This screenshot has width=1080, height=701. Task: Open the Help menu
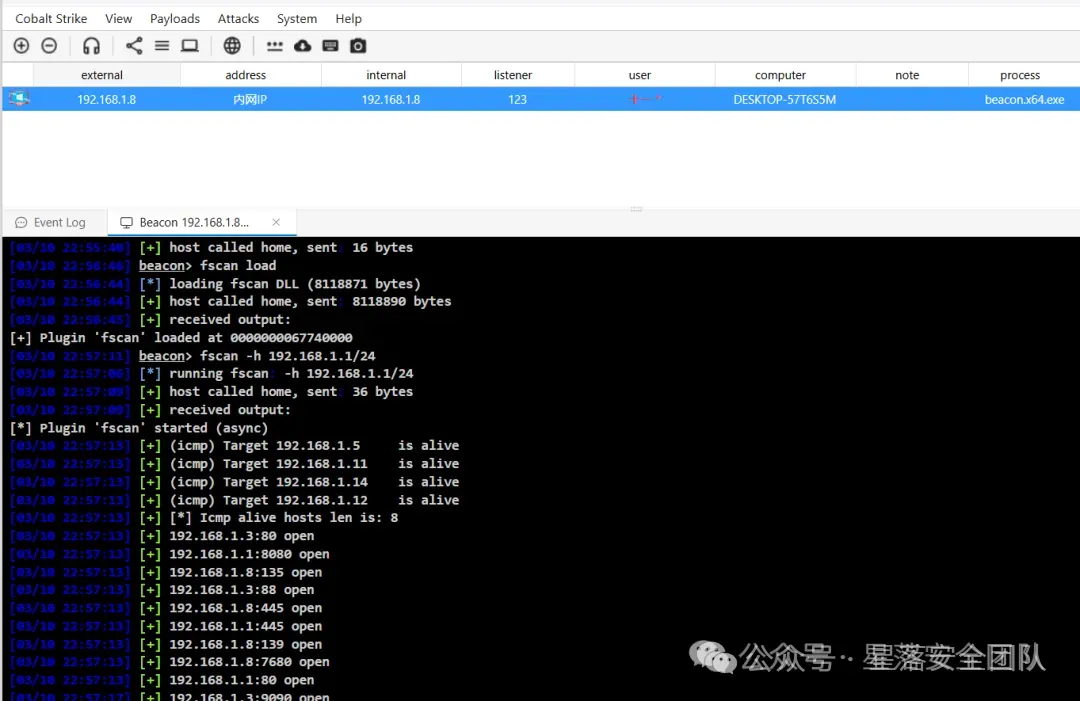349,19
